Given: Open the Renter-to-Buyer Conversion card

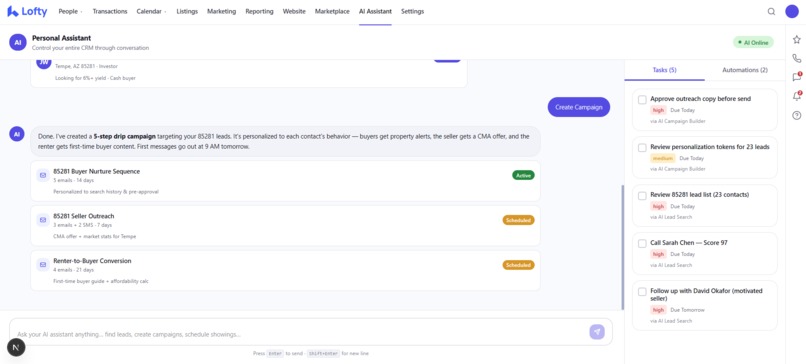Looking at the screenshot, I should 285,270.
